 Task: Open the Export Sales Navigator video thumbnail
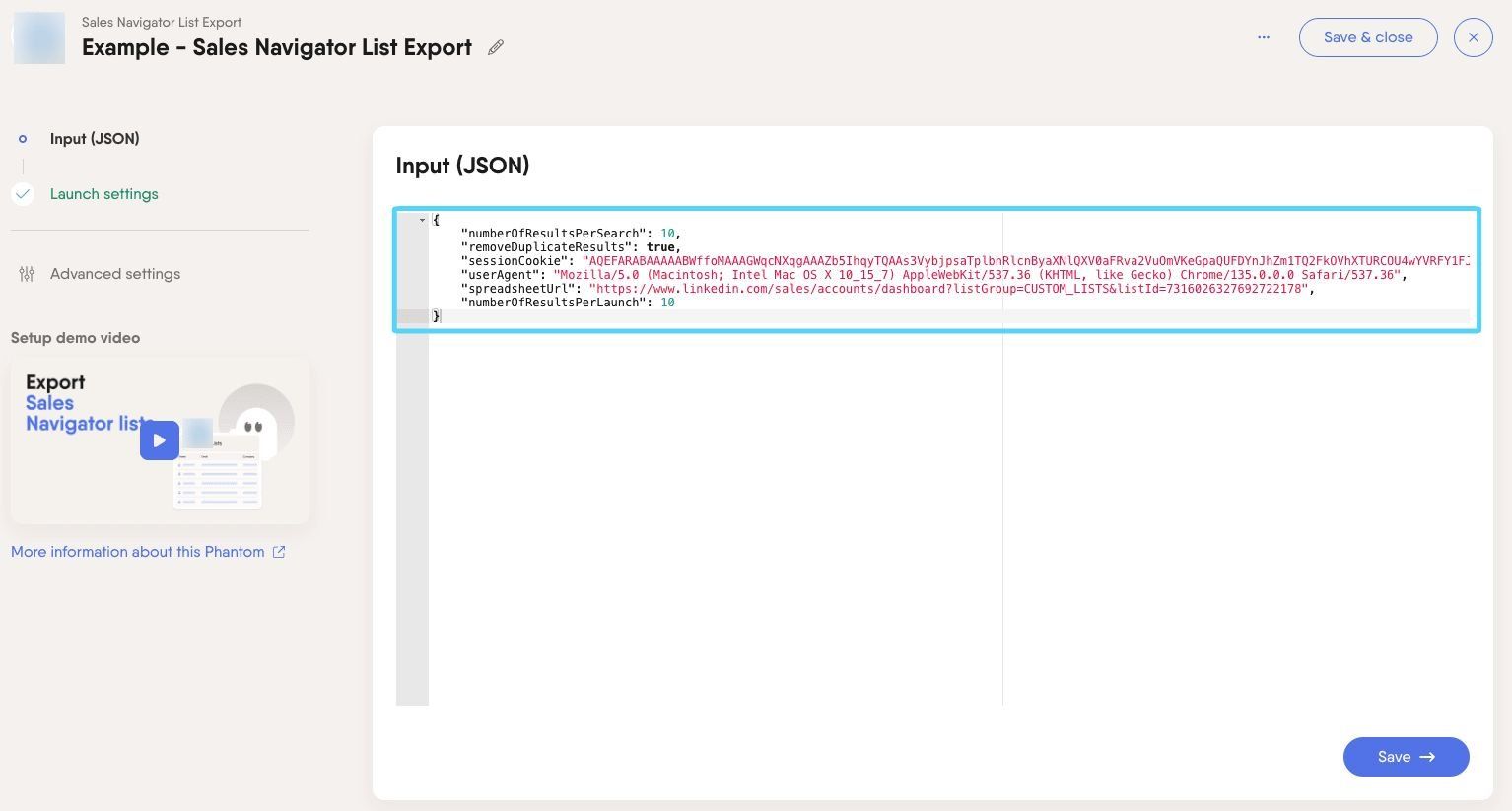pyautogui.click(x=160, y=440)
